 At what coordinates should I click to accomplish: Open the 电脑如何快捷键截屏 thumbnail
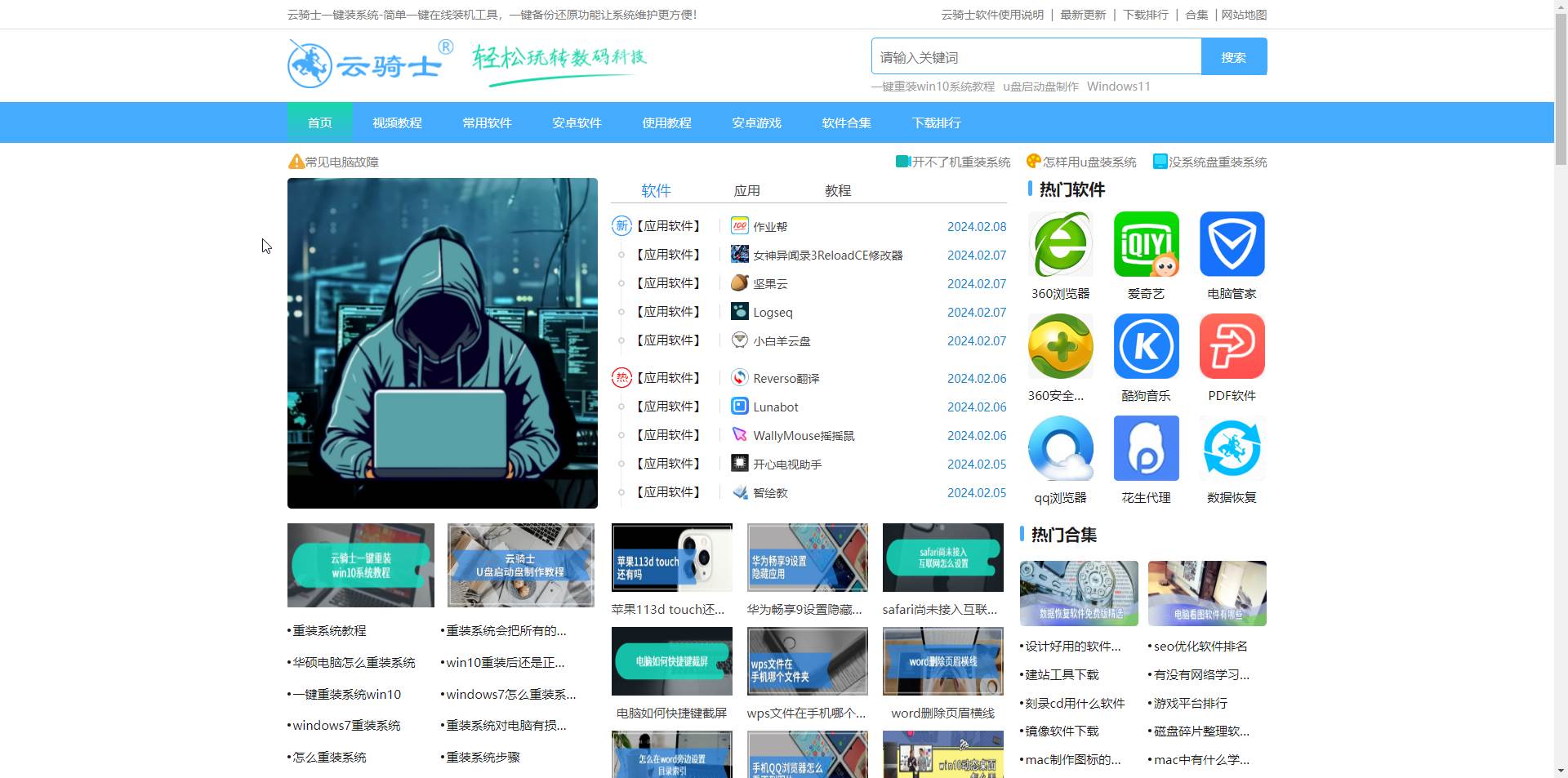[x=672, y=661]
